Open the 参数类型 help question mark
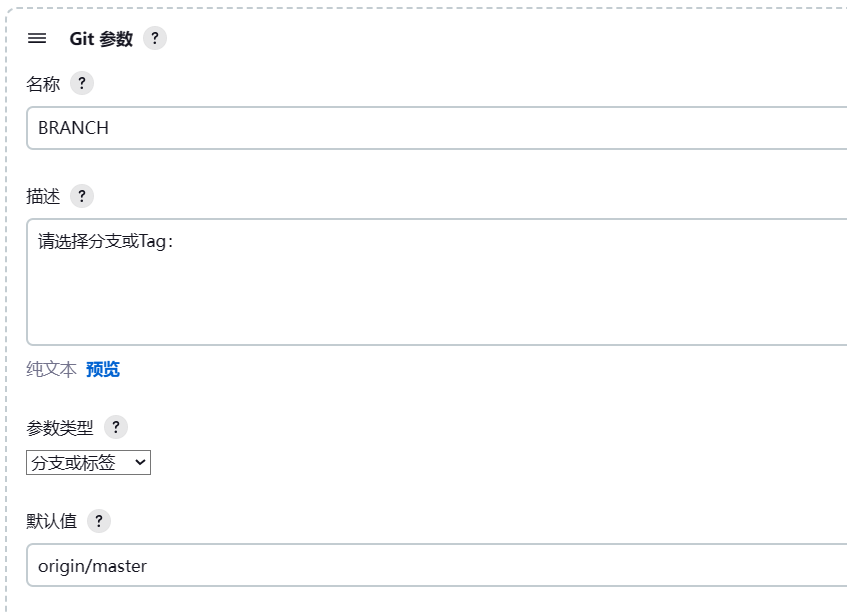 pos(116,427)
